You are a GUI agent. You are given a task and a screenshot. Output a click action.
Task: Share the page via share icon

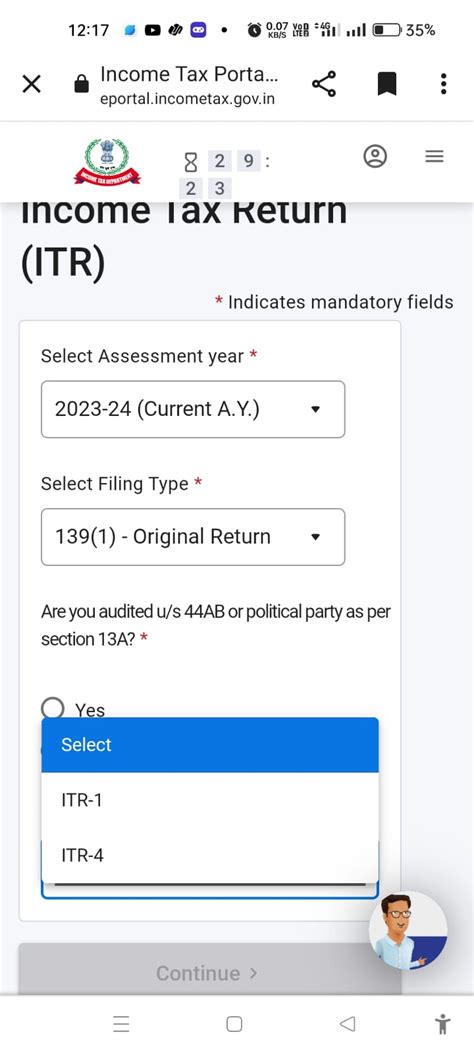pos(324,84)
